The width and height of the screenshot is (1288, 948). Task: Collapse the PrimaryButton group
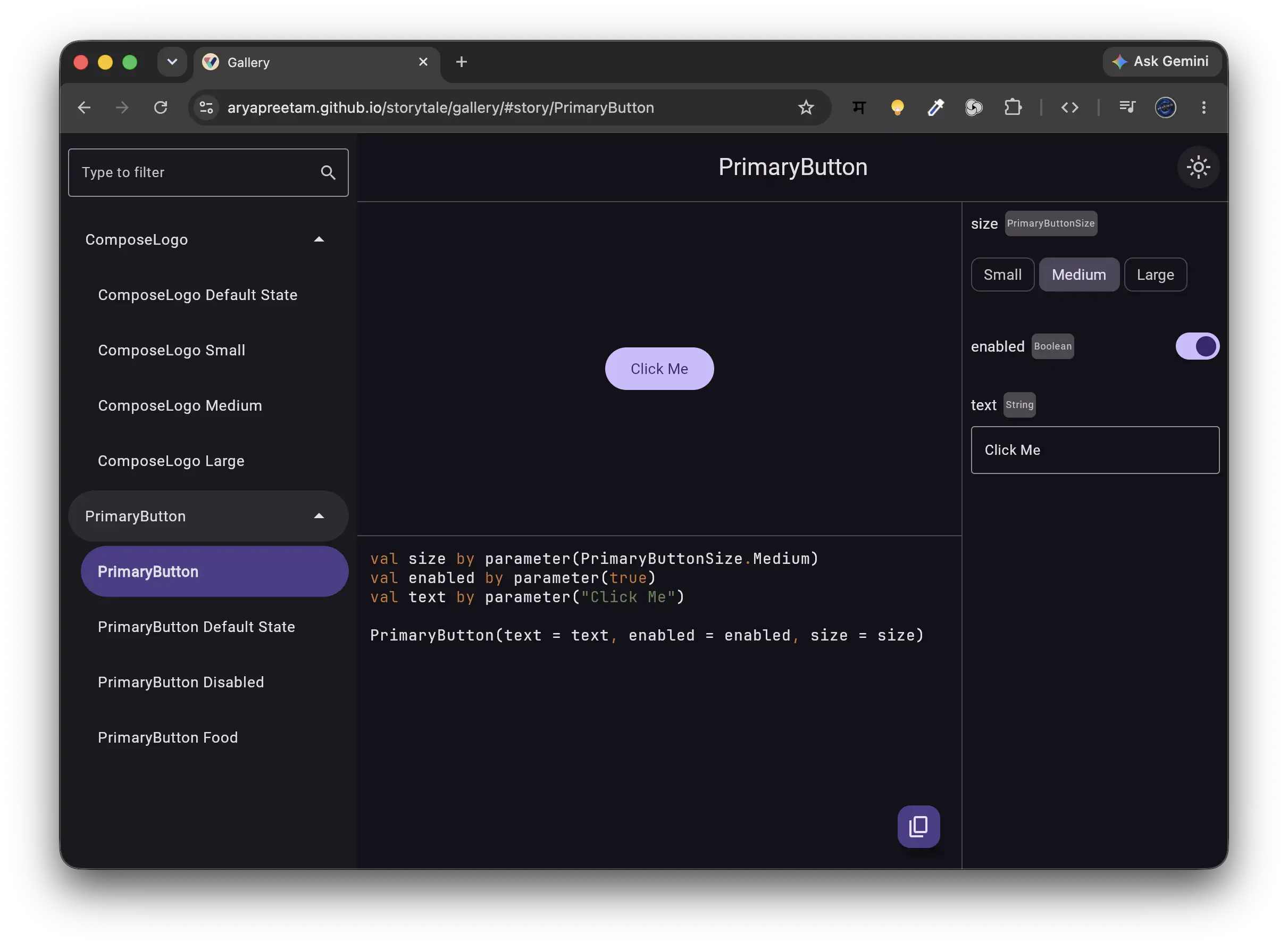pos(208,516)
